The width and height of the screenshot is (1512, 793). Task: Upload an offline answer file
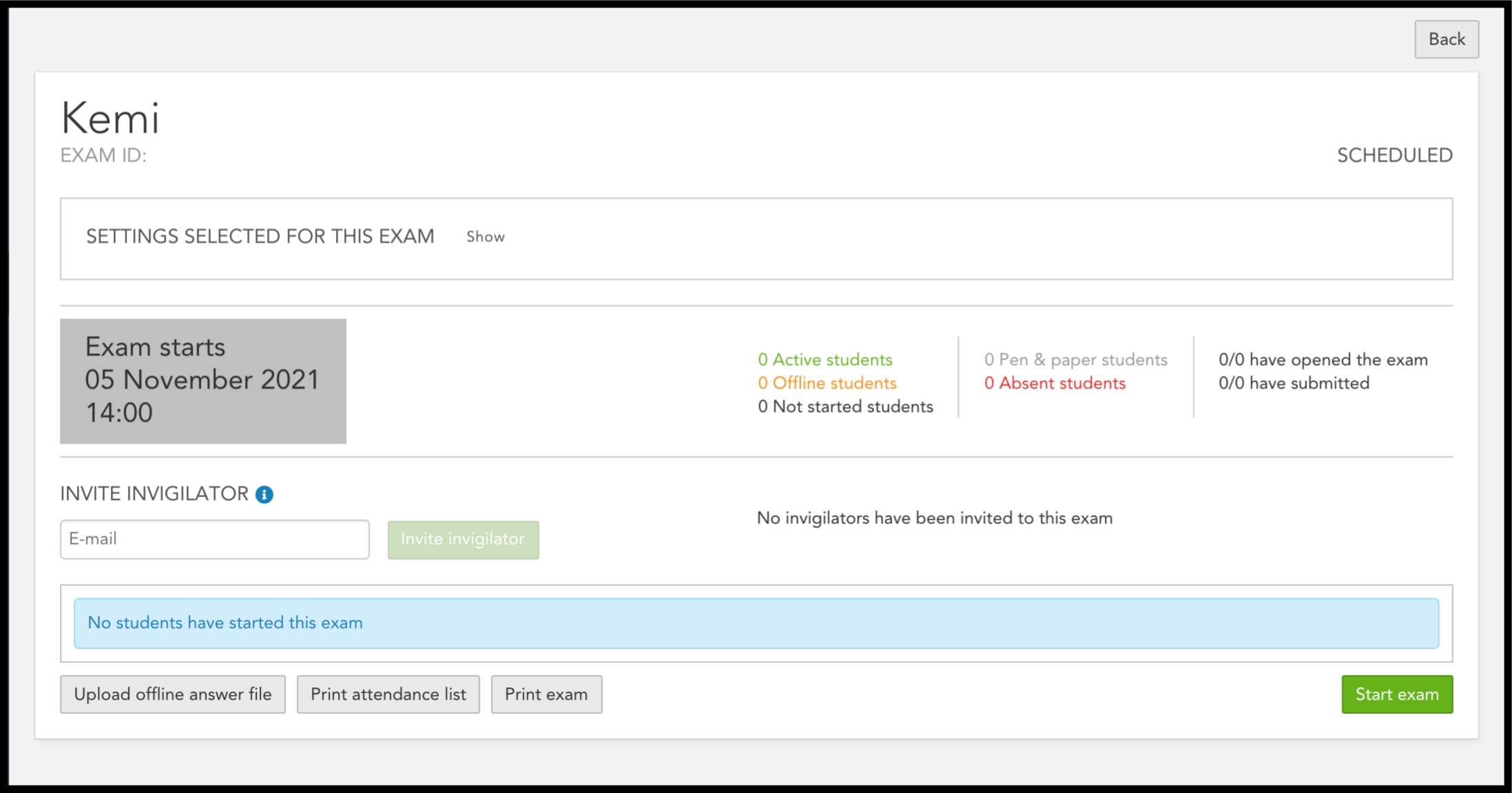(172, 694)
